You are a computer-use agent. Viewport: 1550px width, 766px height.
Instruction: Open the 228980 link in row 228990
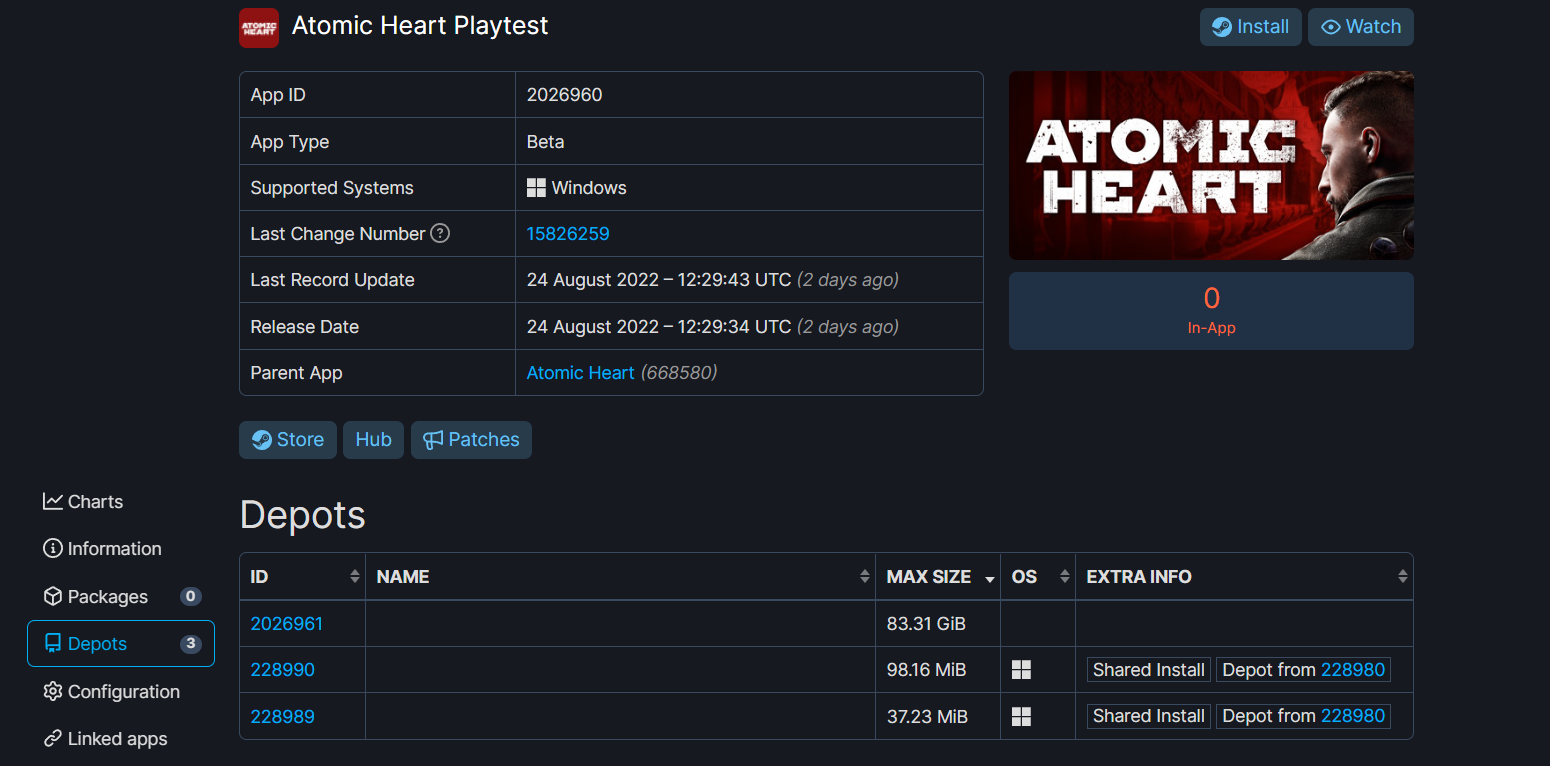coord(1353,670)
